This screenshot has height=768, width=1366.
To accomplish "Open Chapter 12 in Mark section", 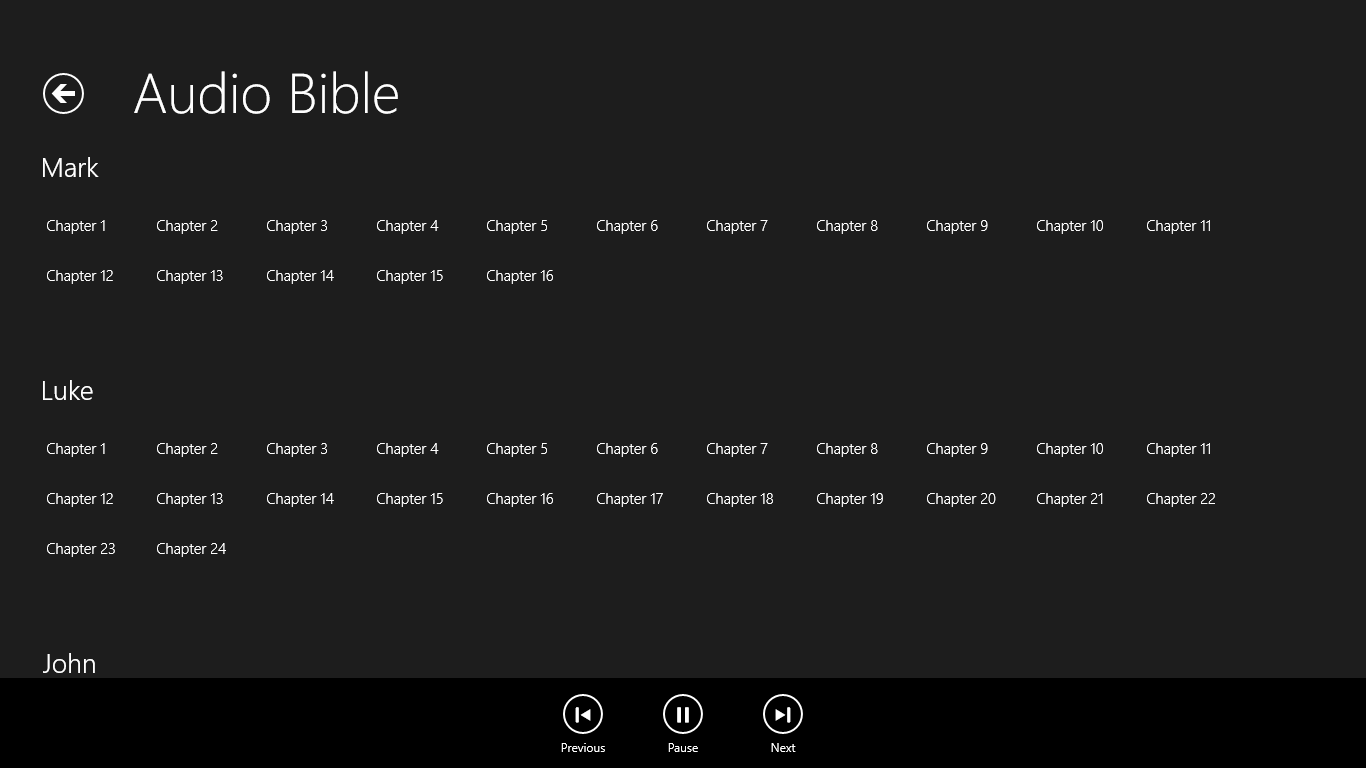I will [x=80, y=276].
